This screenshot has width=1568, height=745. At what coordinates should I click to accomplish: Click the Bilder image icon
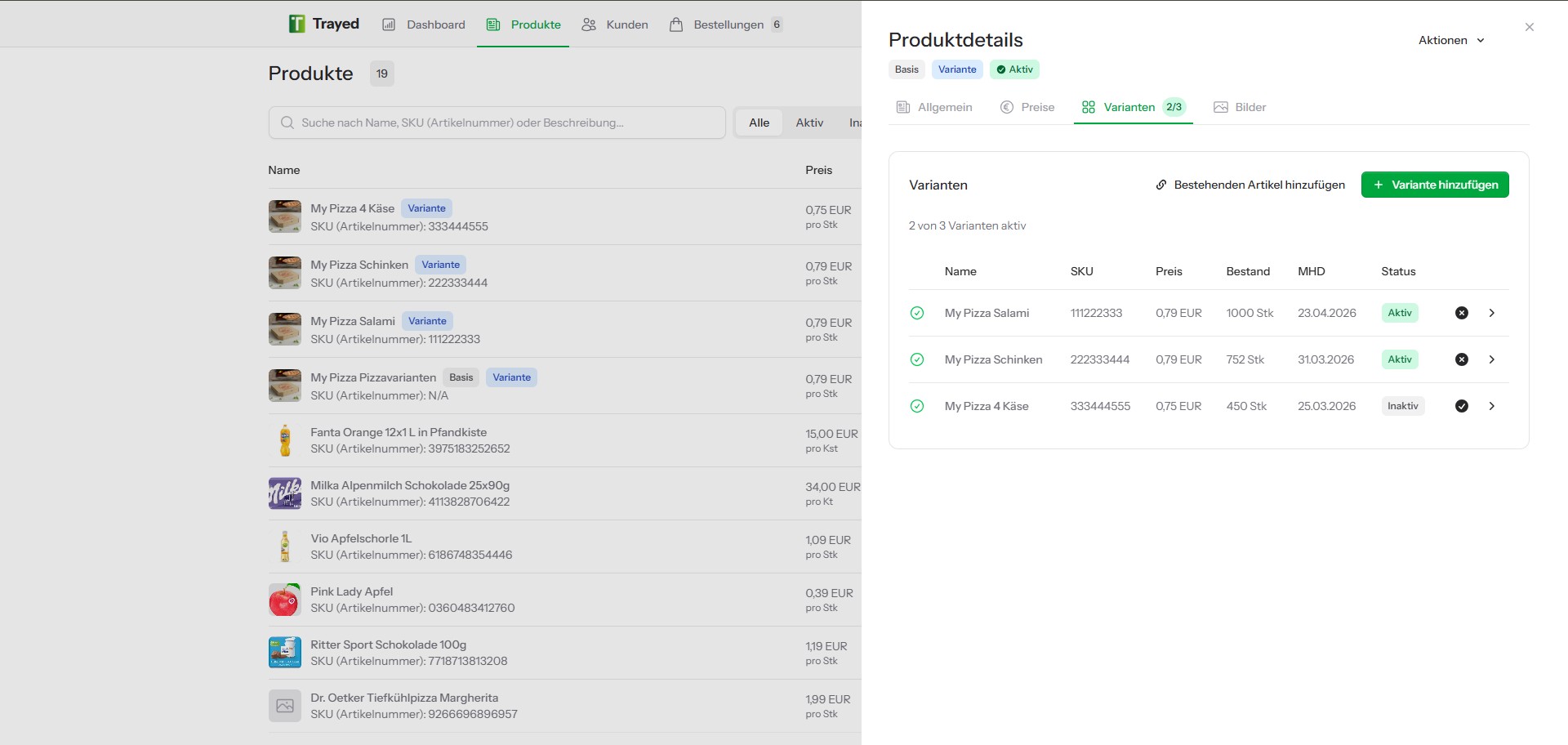[x=1221, y=107]
